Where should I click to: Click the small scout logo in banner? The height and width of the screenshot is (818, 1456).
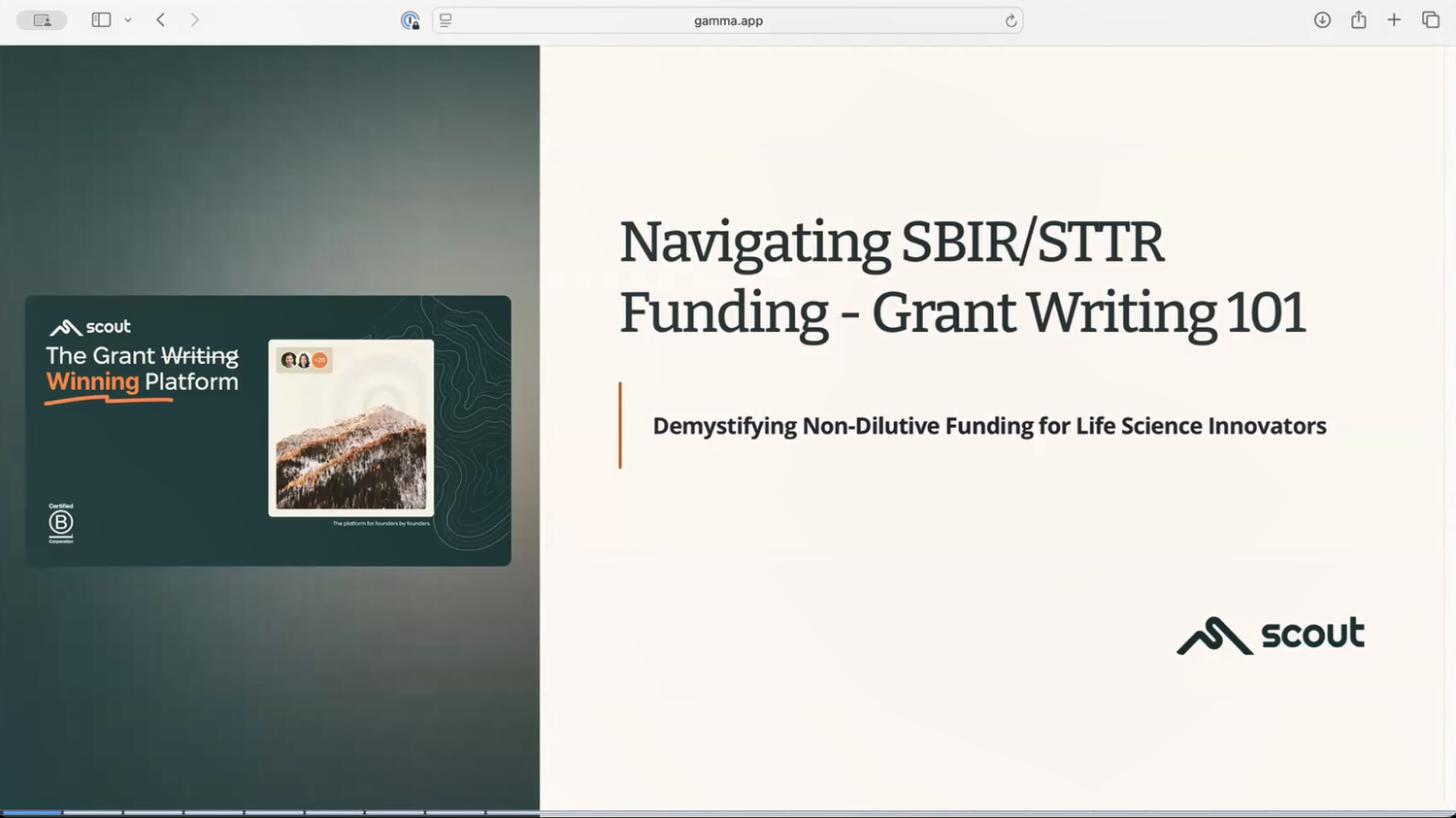pos(90,327)
